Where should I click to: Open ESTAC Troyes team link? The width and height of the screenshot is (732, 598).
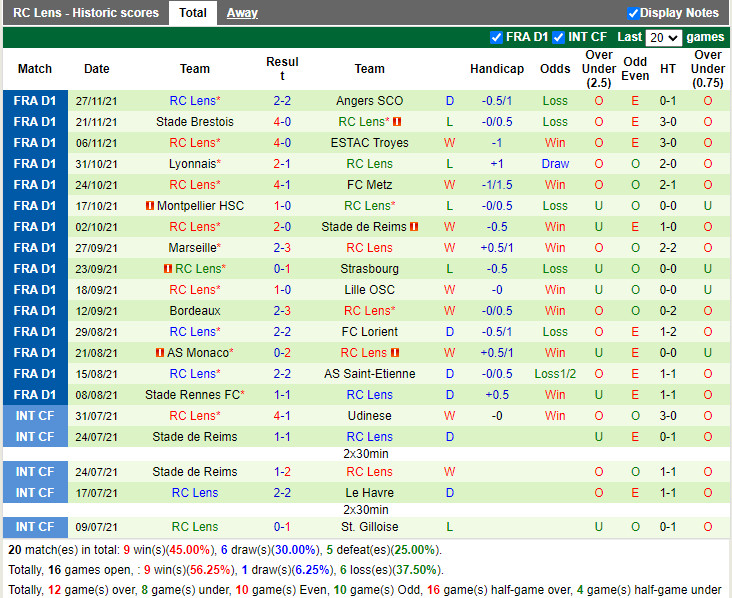point(369,143)
